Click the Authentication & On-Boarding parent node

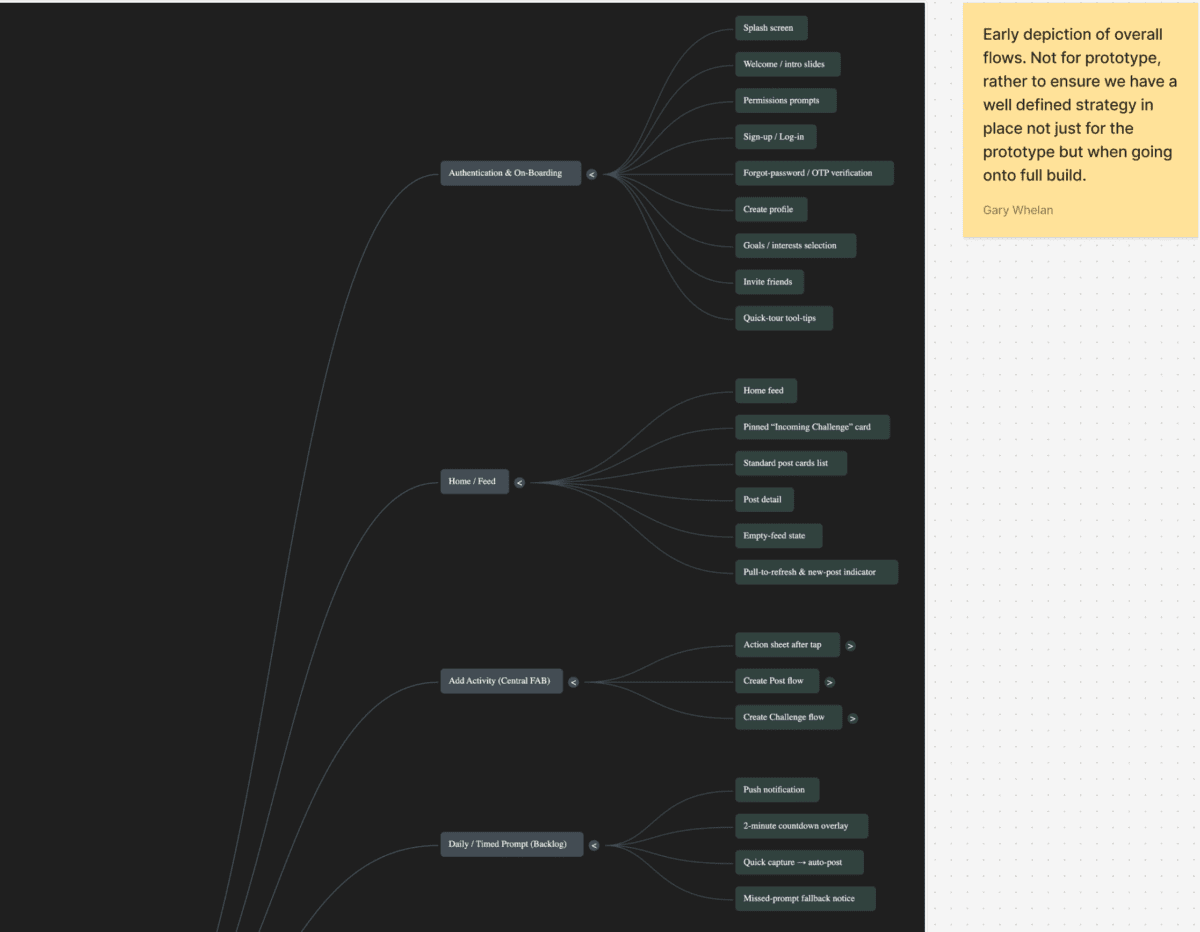(x=507, y=173)
